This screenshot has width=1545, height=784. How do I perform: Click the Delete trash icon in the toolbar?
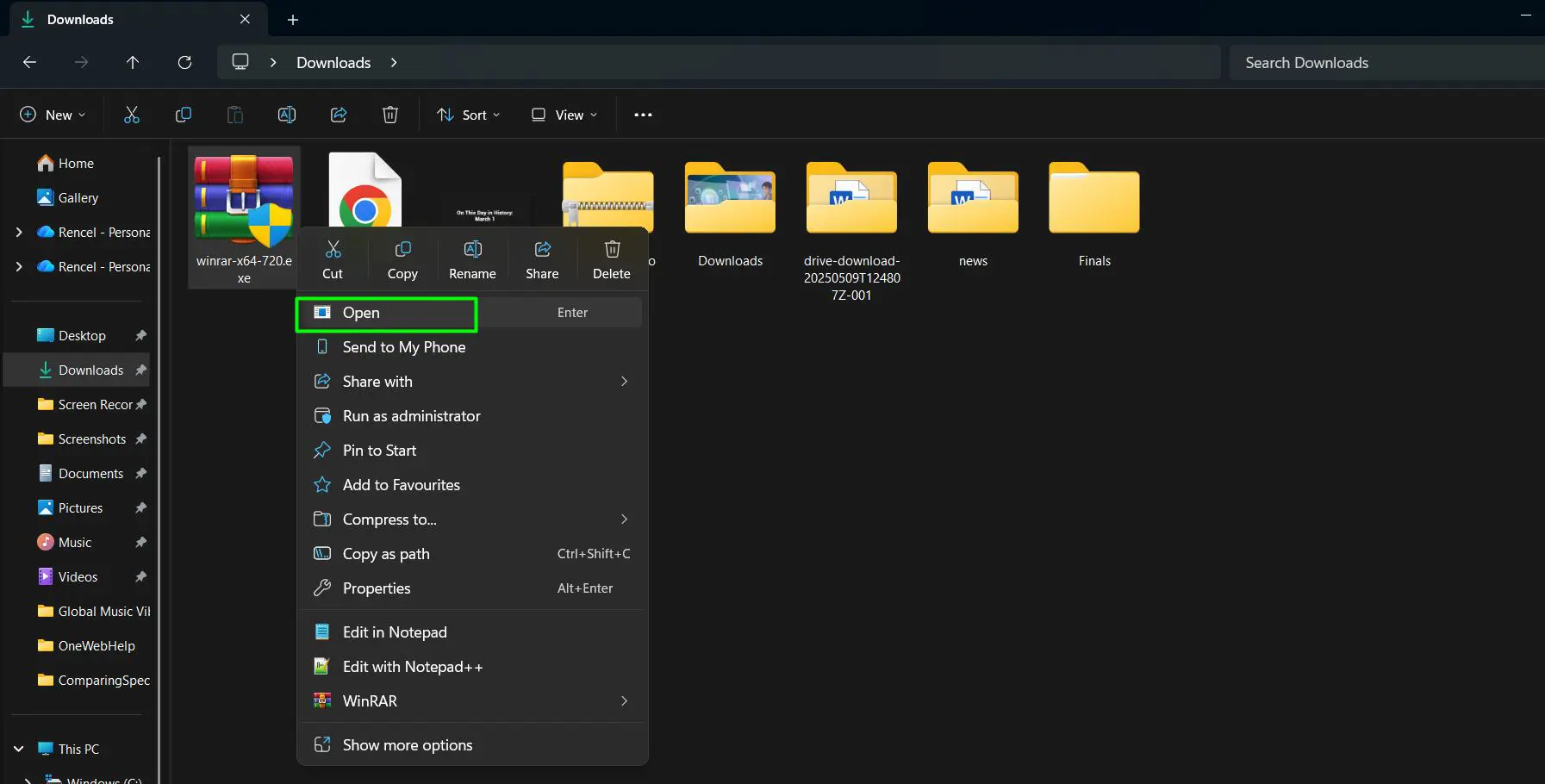(389, 114)
